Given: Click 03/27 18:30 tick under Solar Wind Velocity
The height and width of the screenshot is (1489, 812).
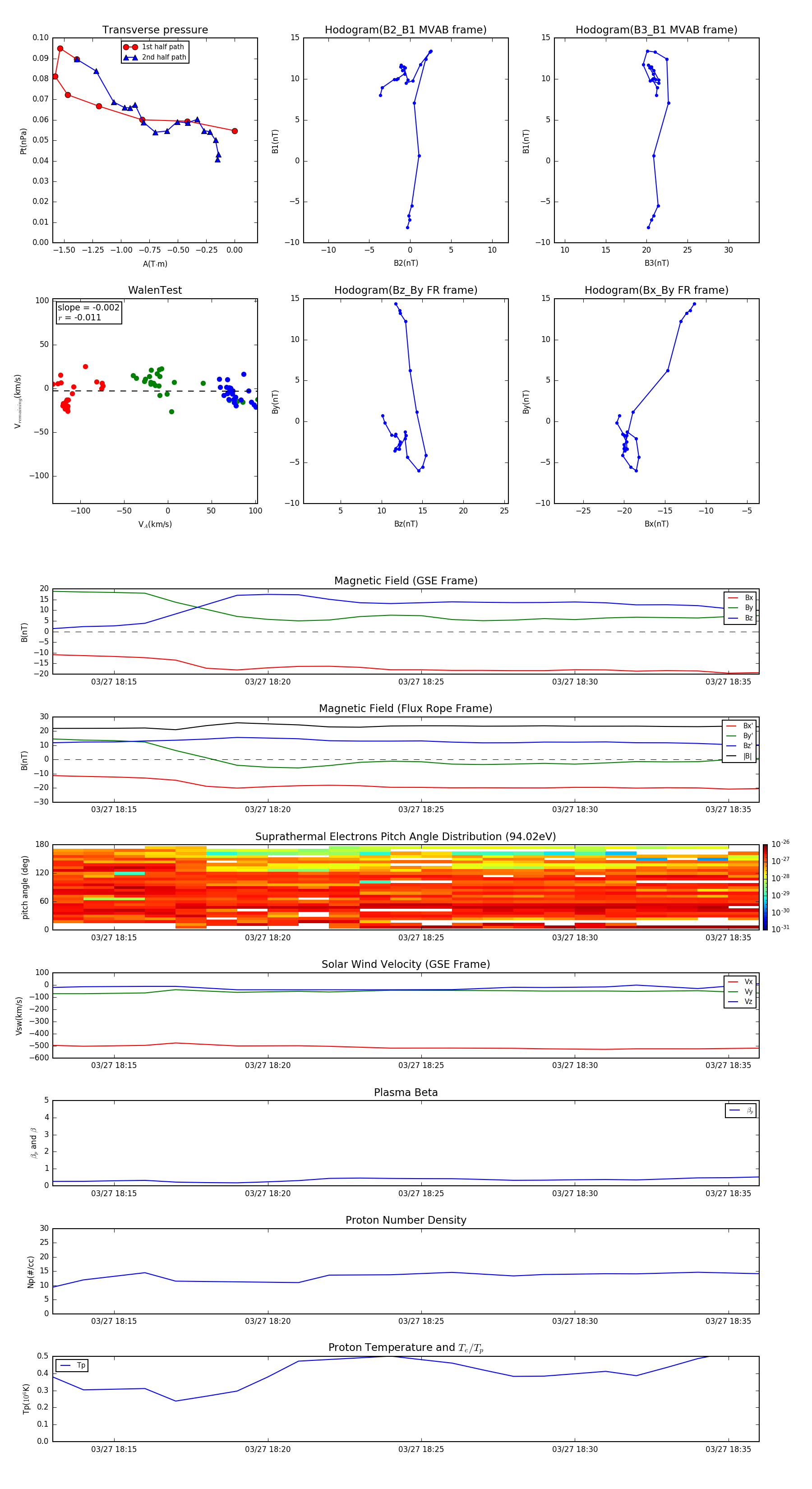Looking at the screenshot, I should pyautogui.click(x=574, y=1065).
